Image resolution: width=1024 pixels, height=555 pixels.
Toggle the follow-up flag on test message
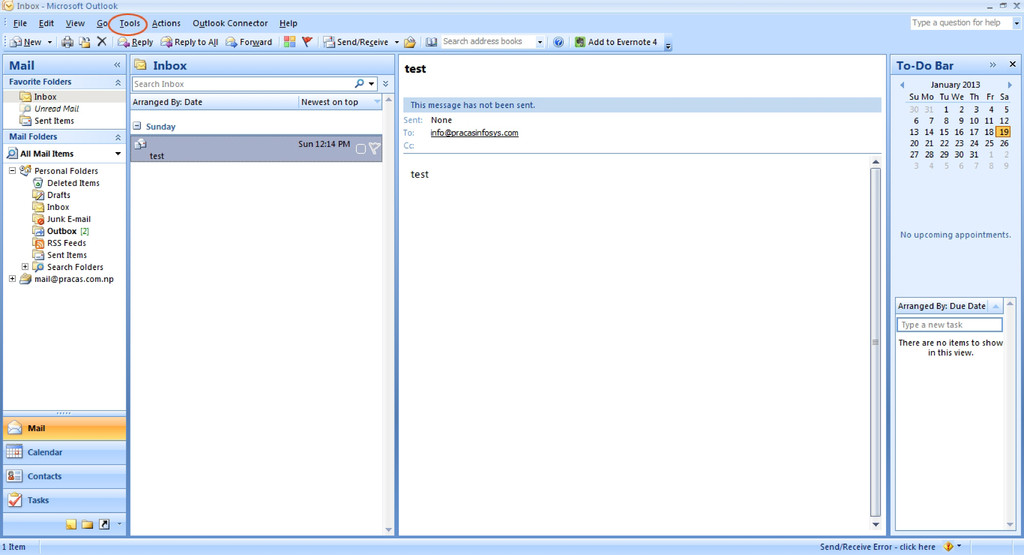[374, 149]
